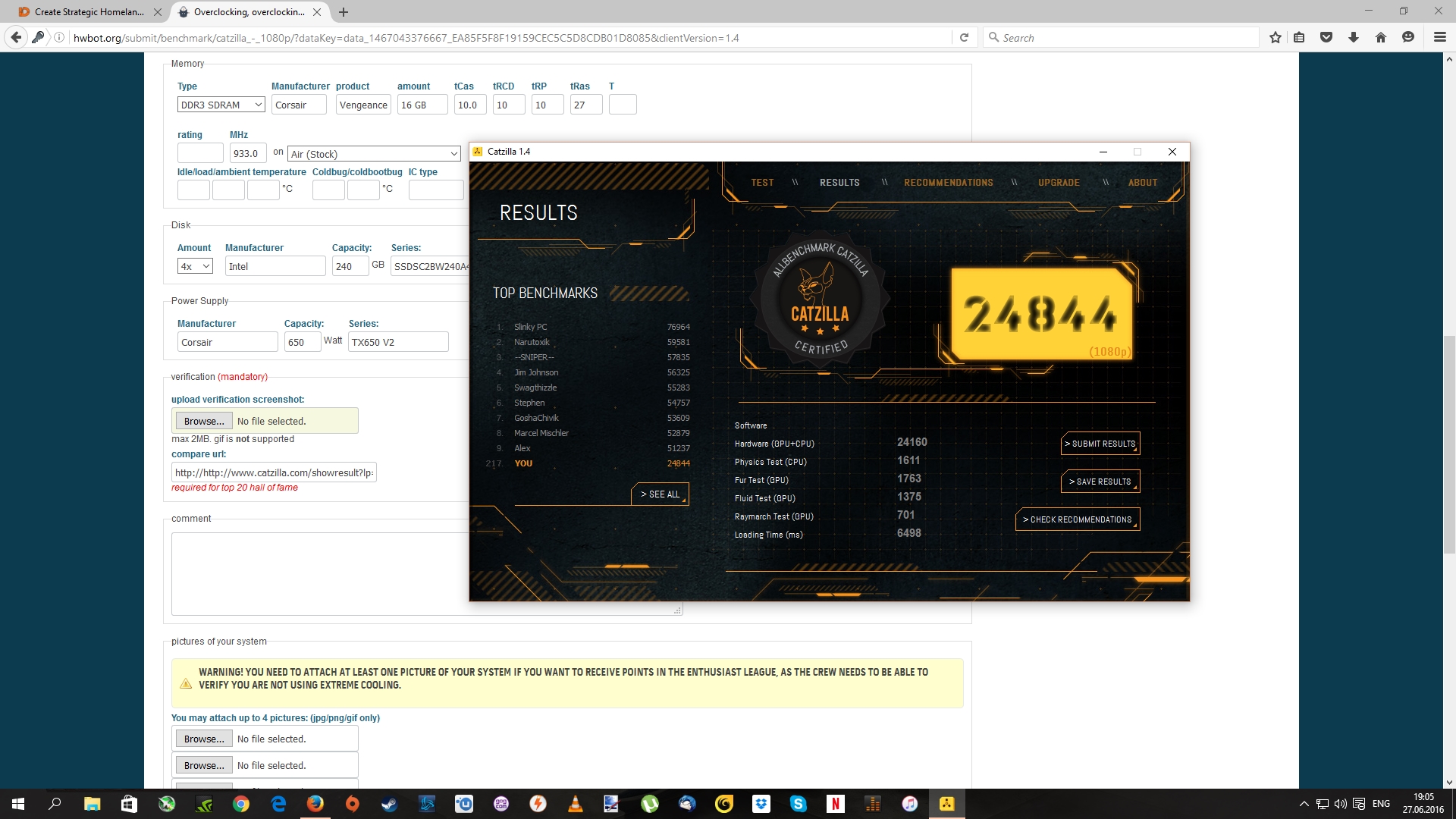This screenshot has width=1456, height=819.
Task: Open a new Firefox tab
Action: coord(344,12)
